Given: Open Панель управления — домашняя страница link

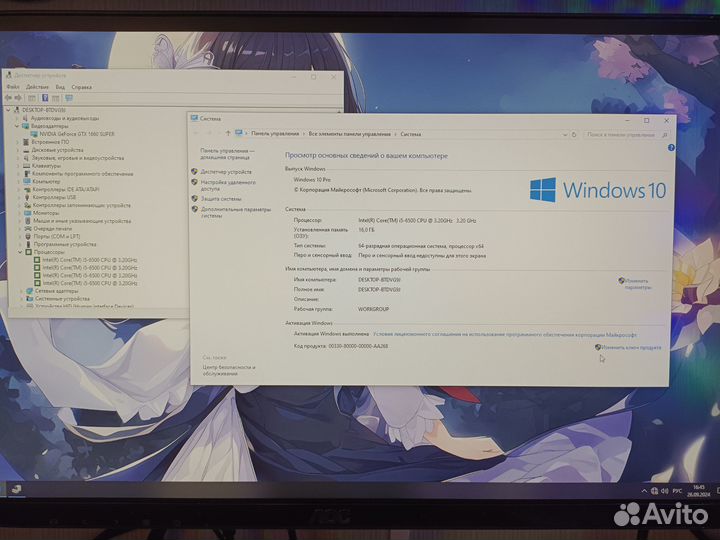Looking at the screenshot, I should (x=227, y=154).
